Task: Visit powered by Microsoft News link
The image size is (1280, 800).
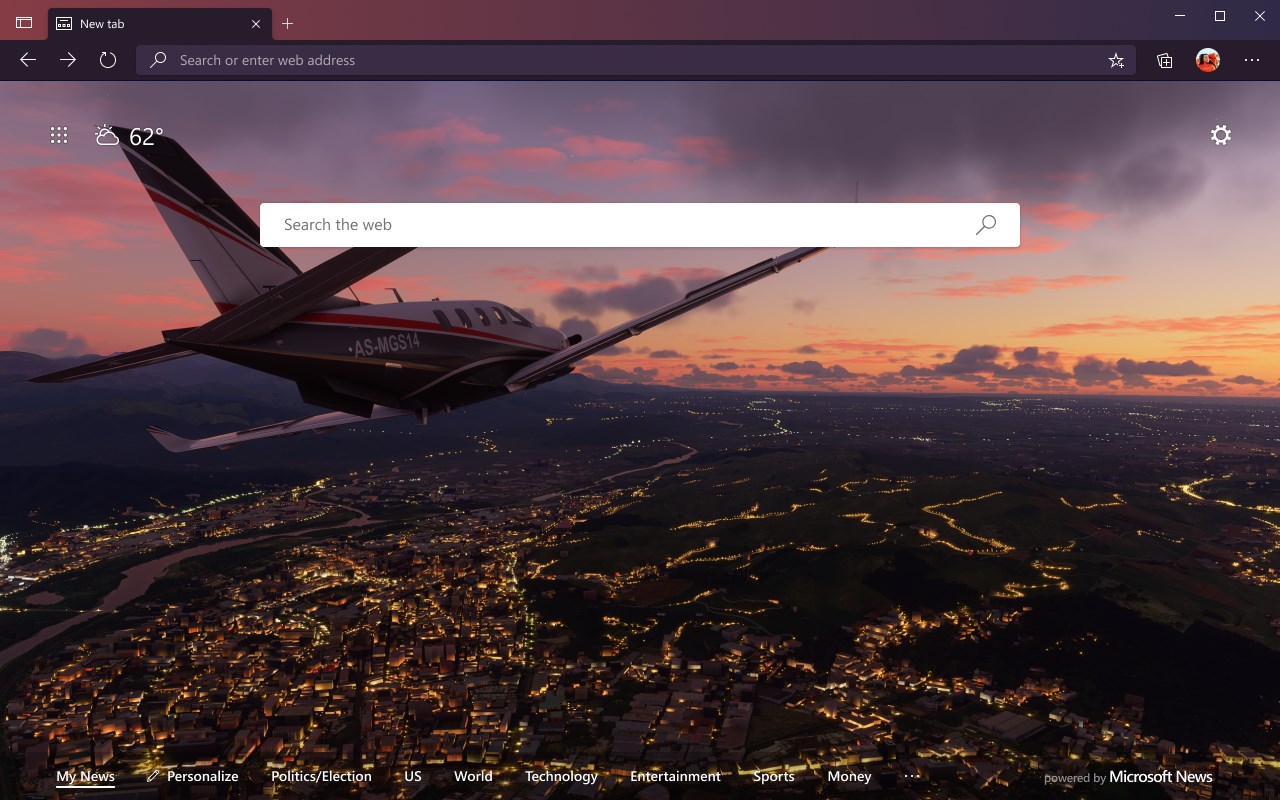Action: pos(1128,777)
